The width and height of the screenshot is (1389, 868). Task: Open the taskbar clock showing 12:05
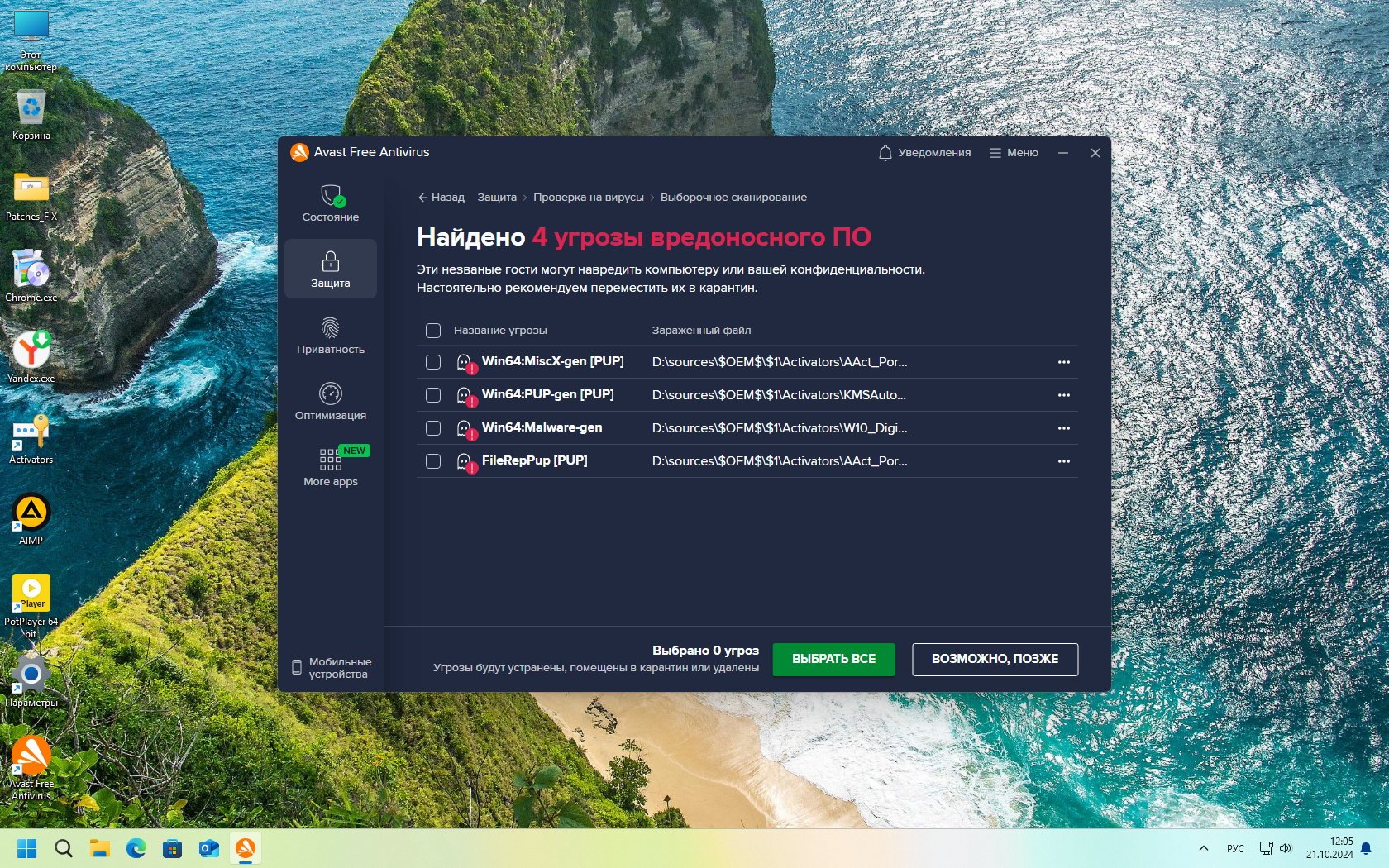click(x=1329, y=848)
